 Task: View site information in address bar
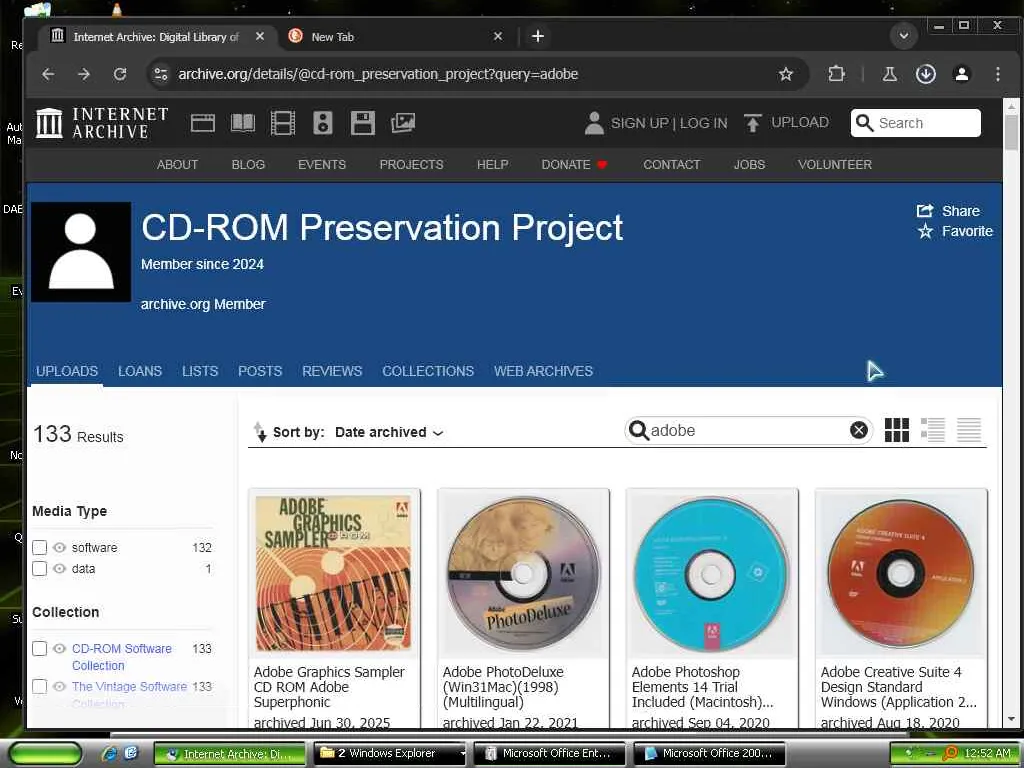click(x=161, y=74)
